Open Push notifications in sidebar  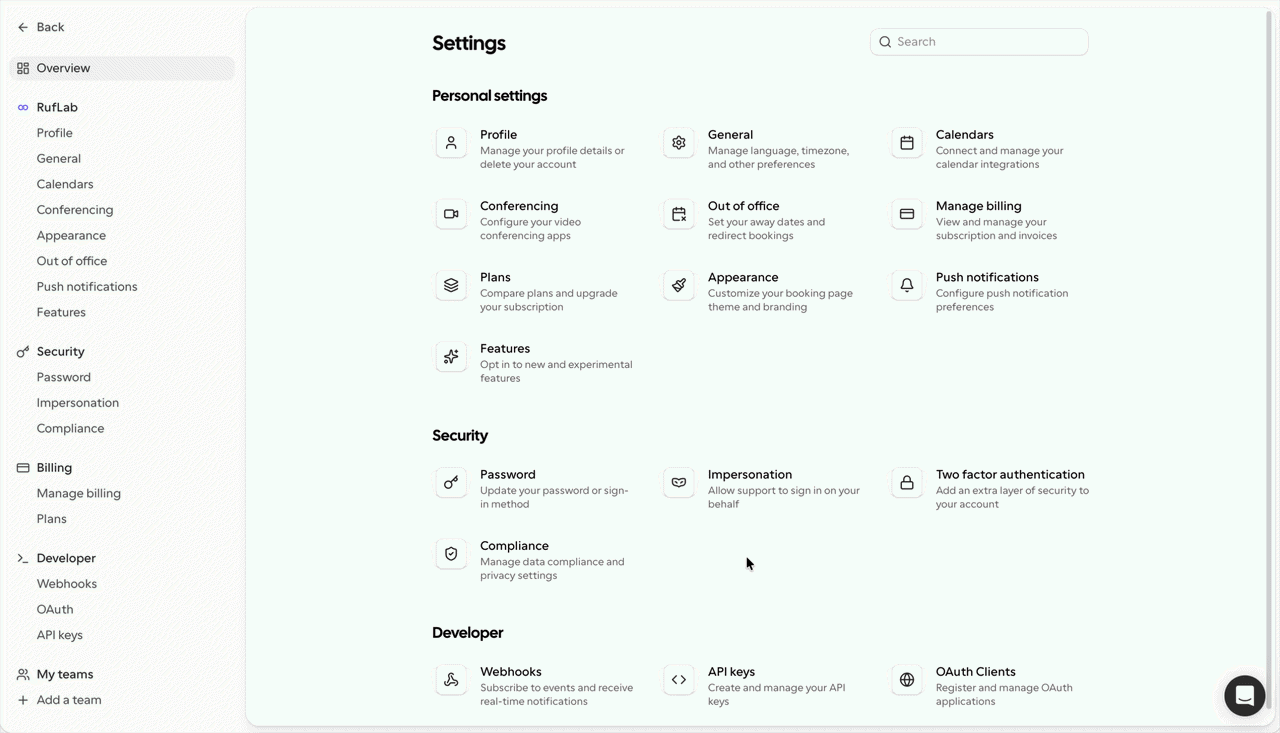click(87, 287)
